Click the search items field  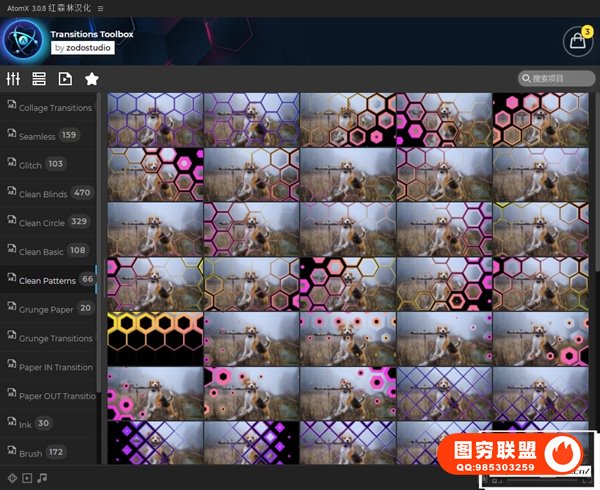pos(557,79)
